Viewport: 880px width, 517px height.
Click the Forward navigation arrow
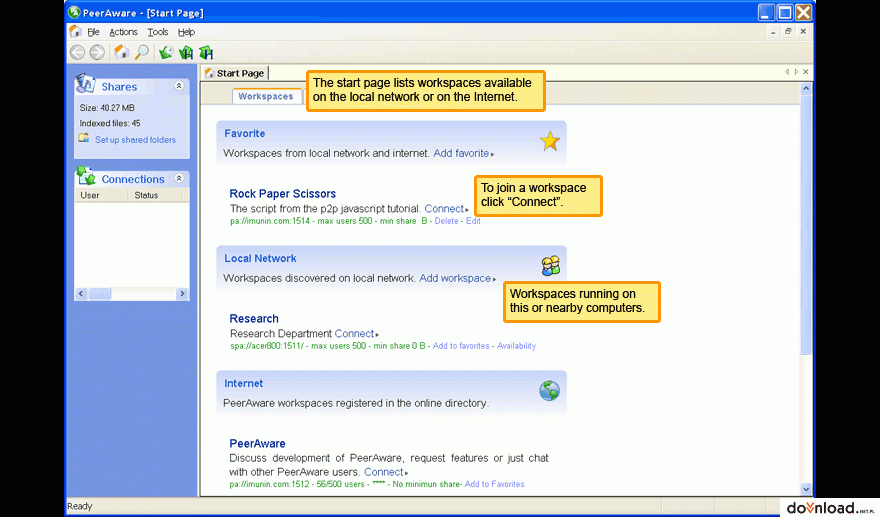(97, 52)
